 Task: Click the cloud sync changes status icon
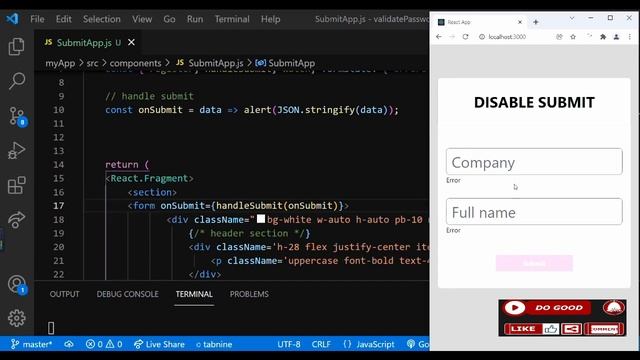pyautogui.click(x=69, y=344)
